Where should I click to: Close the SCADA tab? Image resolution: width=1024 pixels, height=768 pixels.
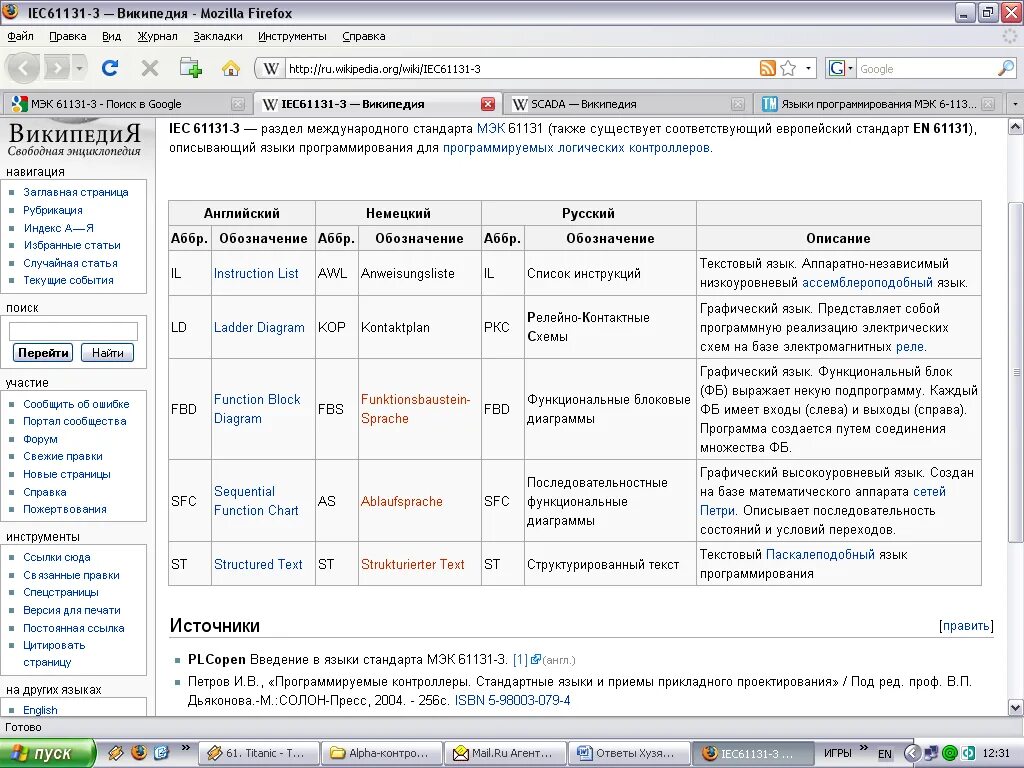(738, 104)
